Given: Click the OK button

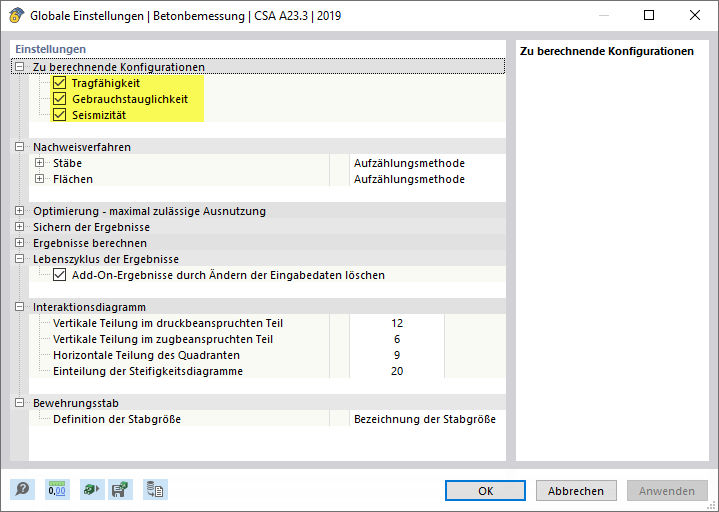Looking at the screenshot, I should click(485, 491).
